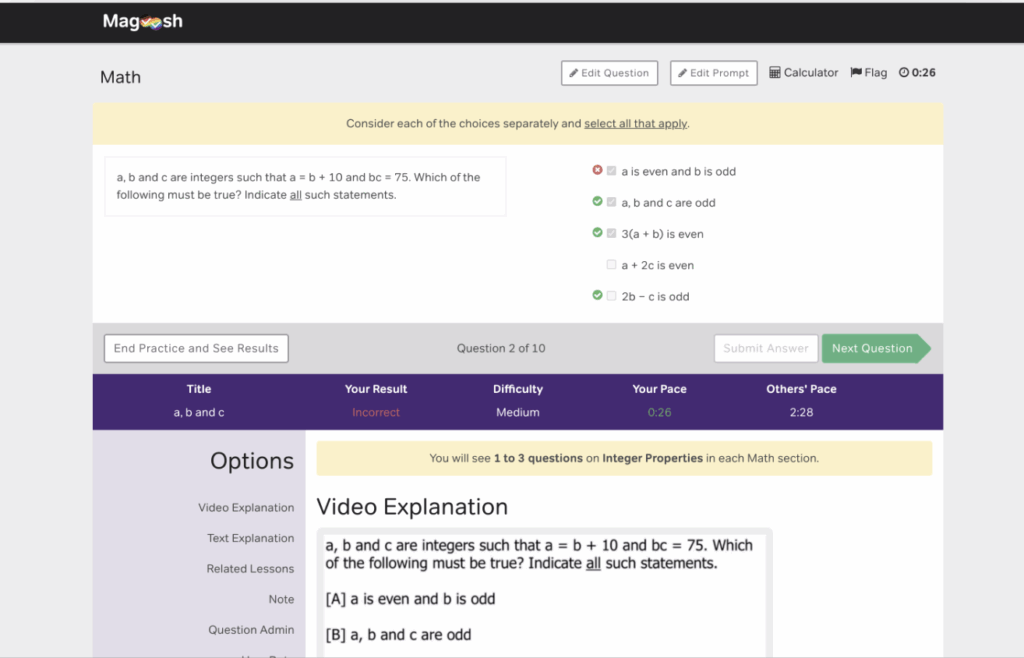Click the Magoosh logo
1024x658 pixels.
pos(142,21)
